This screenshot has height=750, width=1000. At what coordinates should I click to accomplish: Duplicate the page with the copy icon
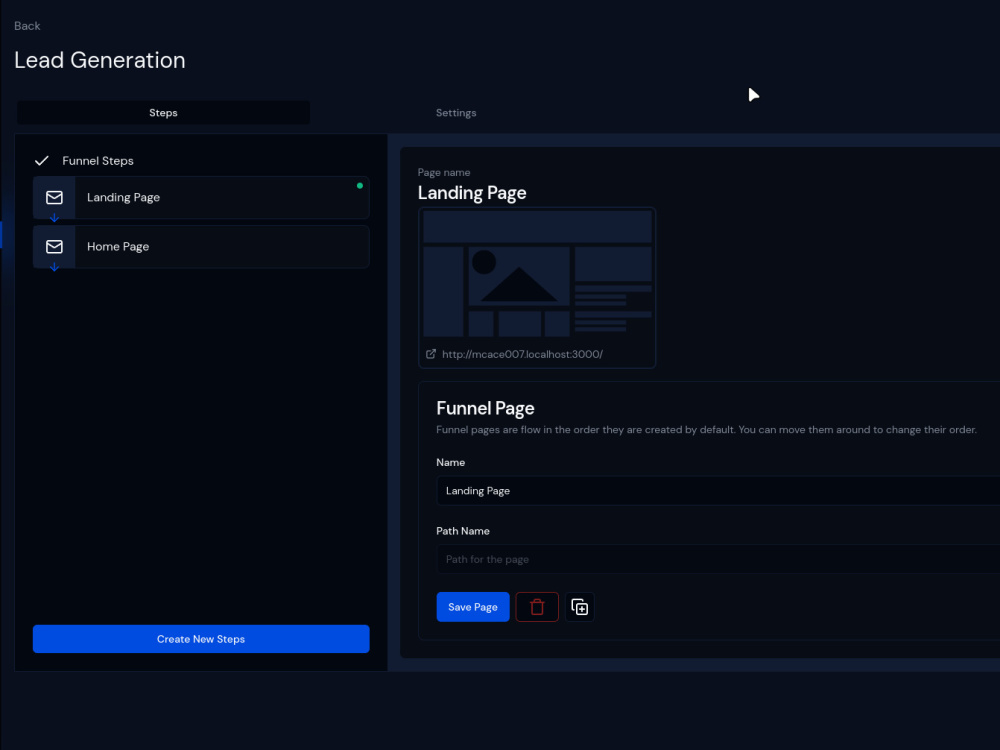580,607
